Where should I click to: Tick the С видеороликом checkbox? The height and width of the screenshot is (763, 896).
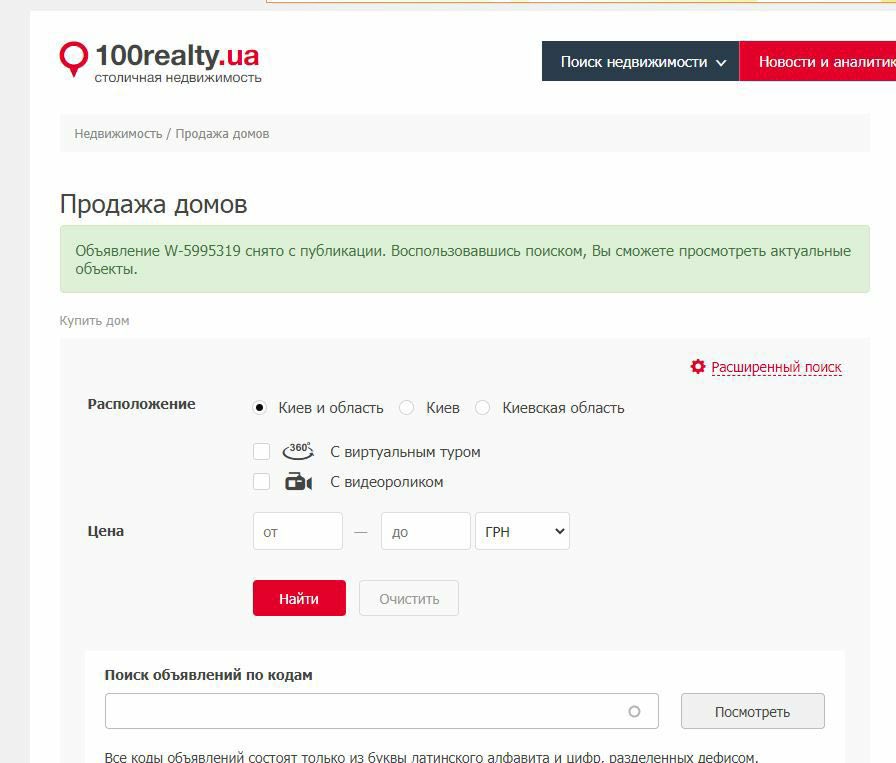point(262,482)
